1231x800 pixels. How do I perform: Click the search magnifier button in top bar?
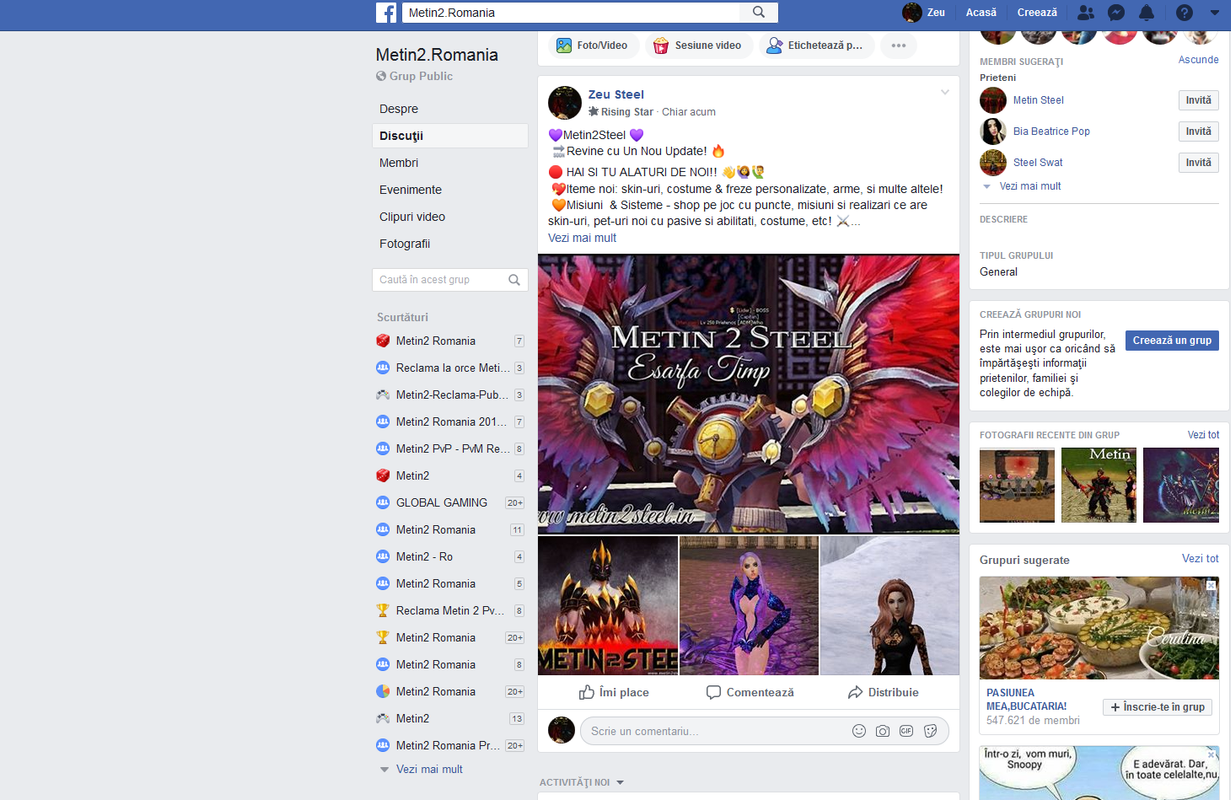(x=759, y=13)
